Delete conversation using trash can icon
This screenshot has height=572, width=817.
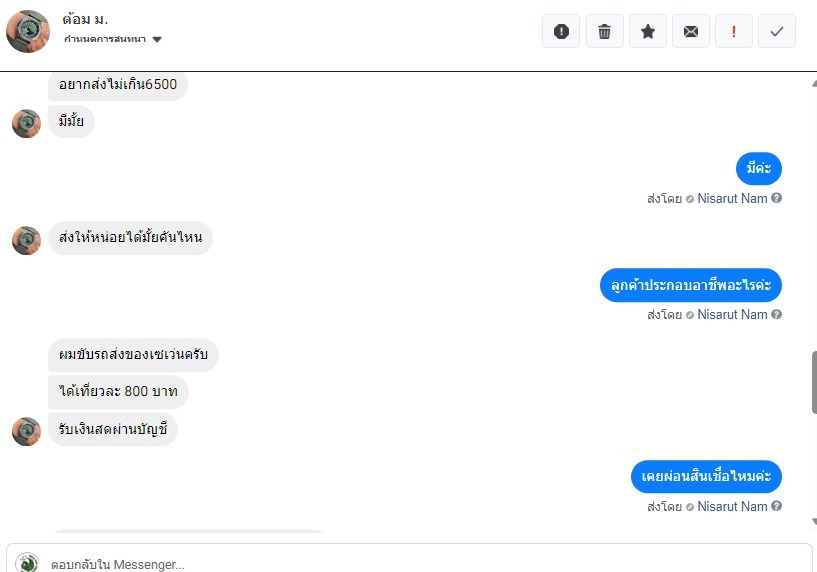[604, 32]
